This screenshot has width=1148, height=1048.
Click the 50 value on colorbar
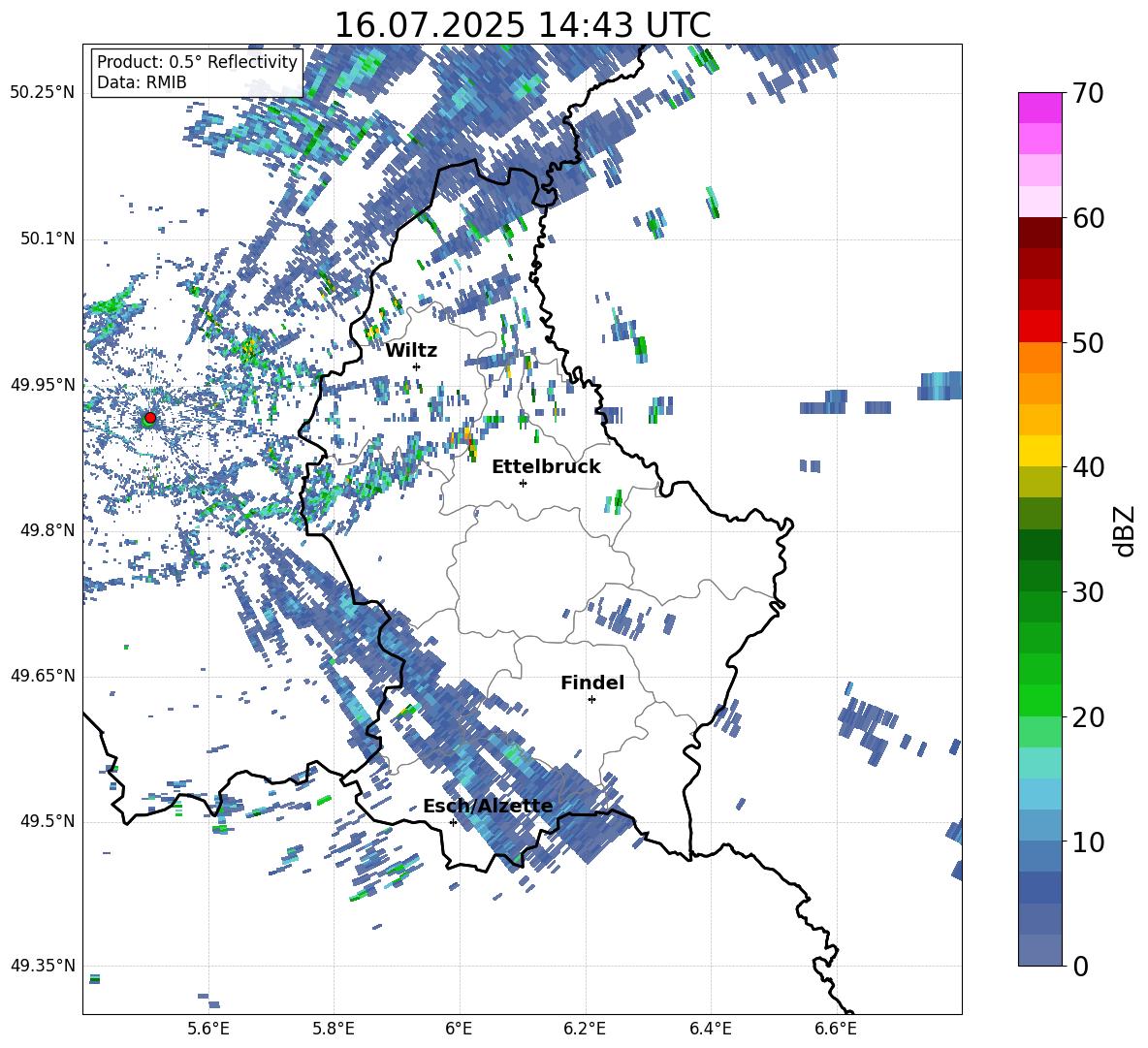pyautogui.click(x=1088, y=342)
